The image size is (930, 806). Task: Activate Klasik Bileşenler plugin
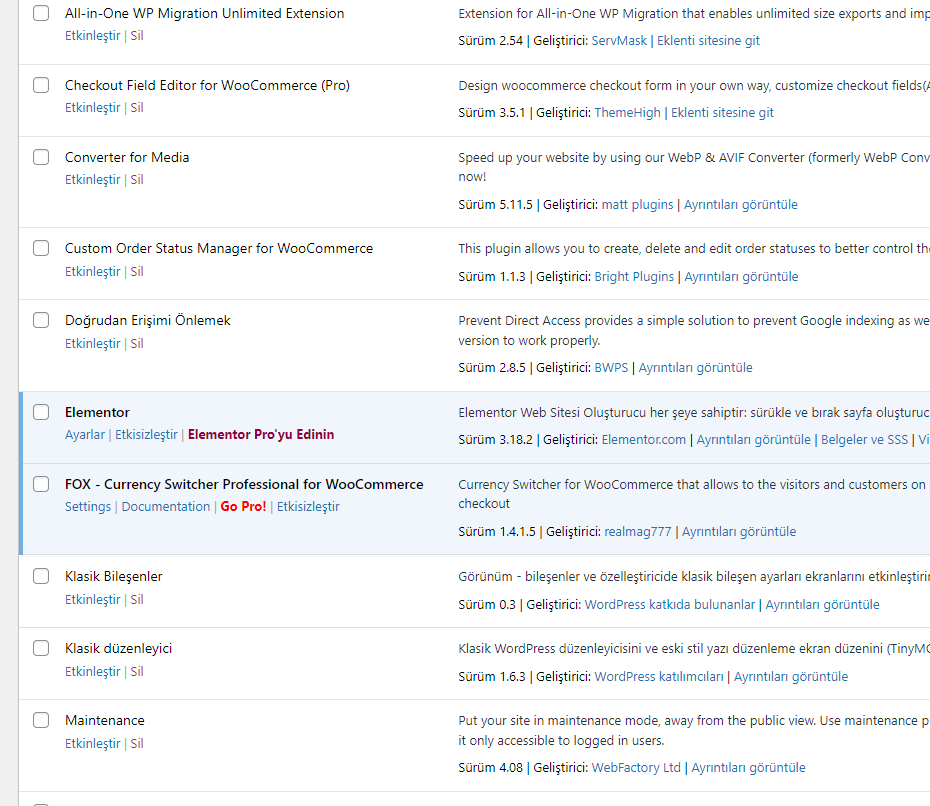coord(93,600)
